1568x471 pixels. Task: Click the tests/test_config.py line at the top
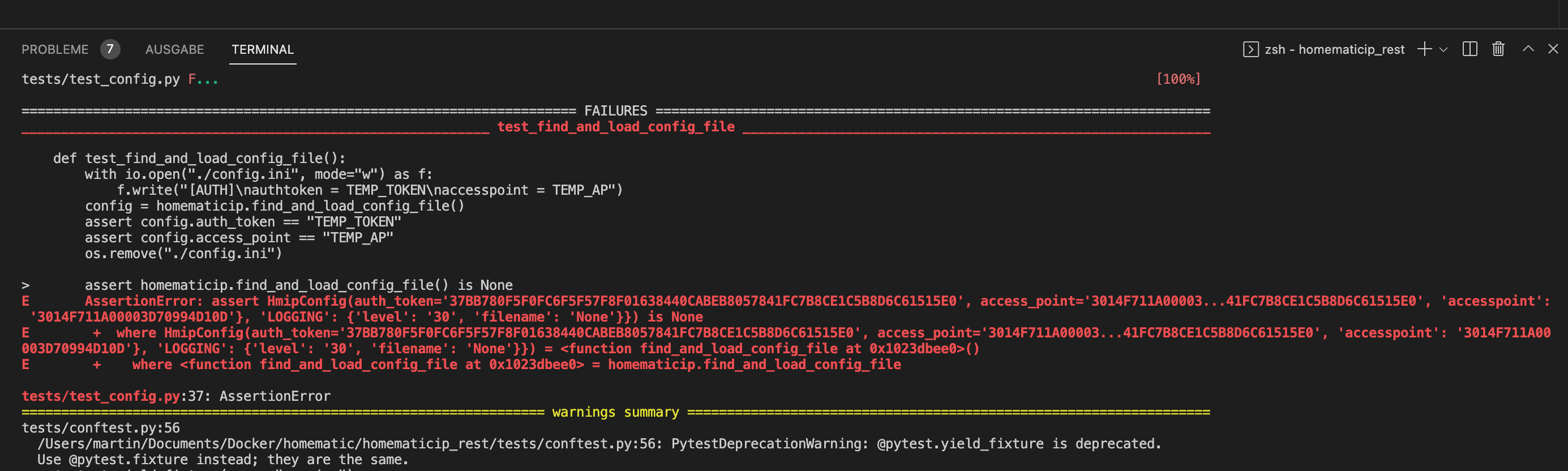[100, 79]
